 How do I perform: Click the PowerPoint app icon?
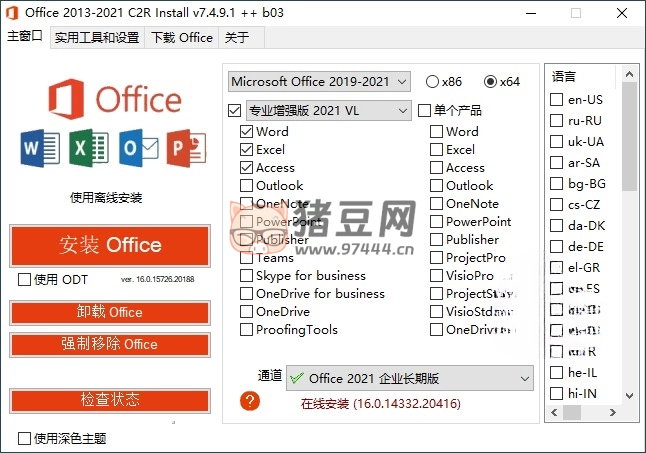pyautogui.click(x=187, y=148)
